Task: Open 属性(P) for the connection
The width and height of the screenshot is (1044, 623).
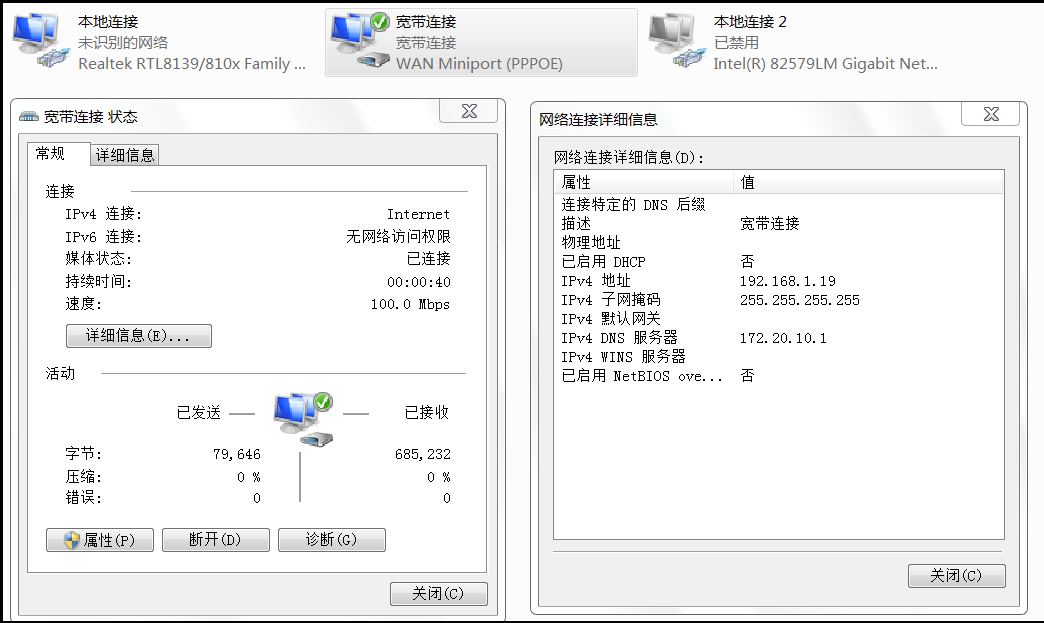Action: pyautogui.click(x=99, y=539)
